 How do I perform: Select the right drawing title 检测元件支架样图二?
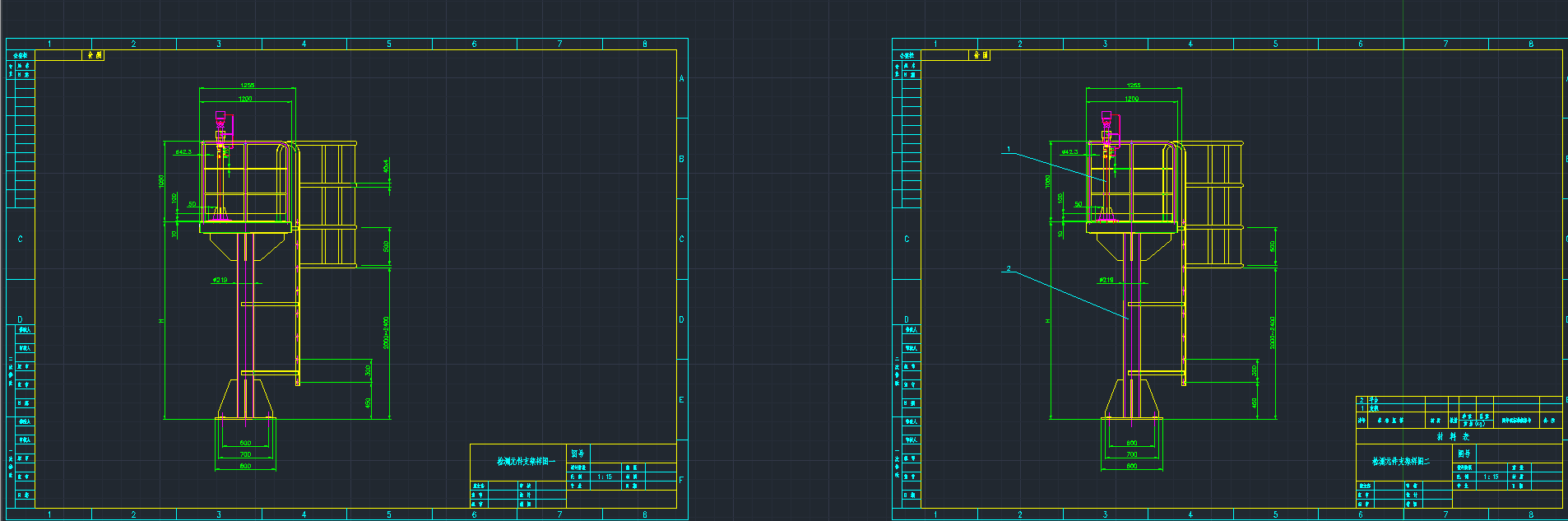click(1400, 462)
